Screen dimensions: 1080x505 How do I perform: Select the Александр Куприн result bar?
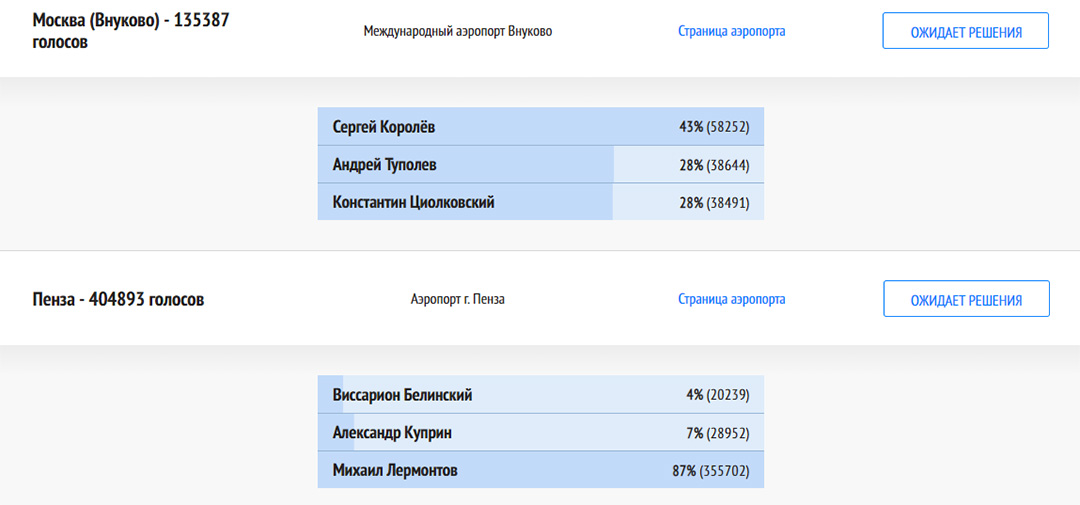coord(541,433)
